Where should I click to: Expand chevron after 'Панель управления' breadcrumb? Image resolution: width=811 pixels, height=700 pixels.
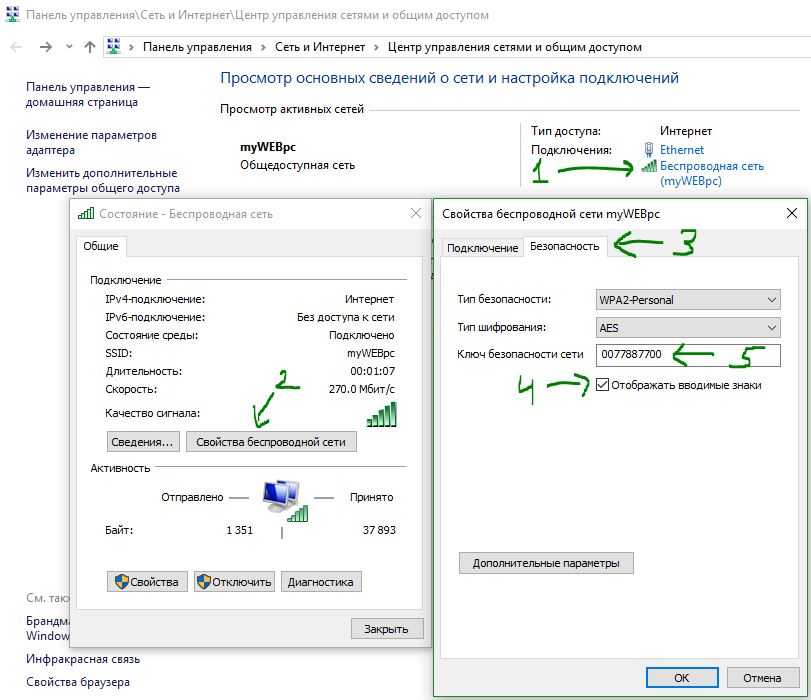[263, 48]
